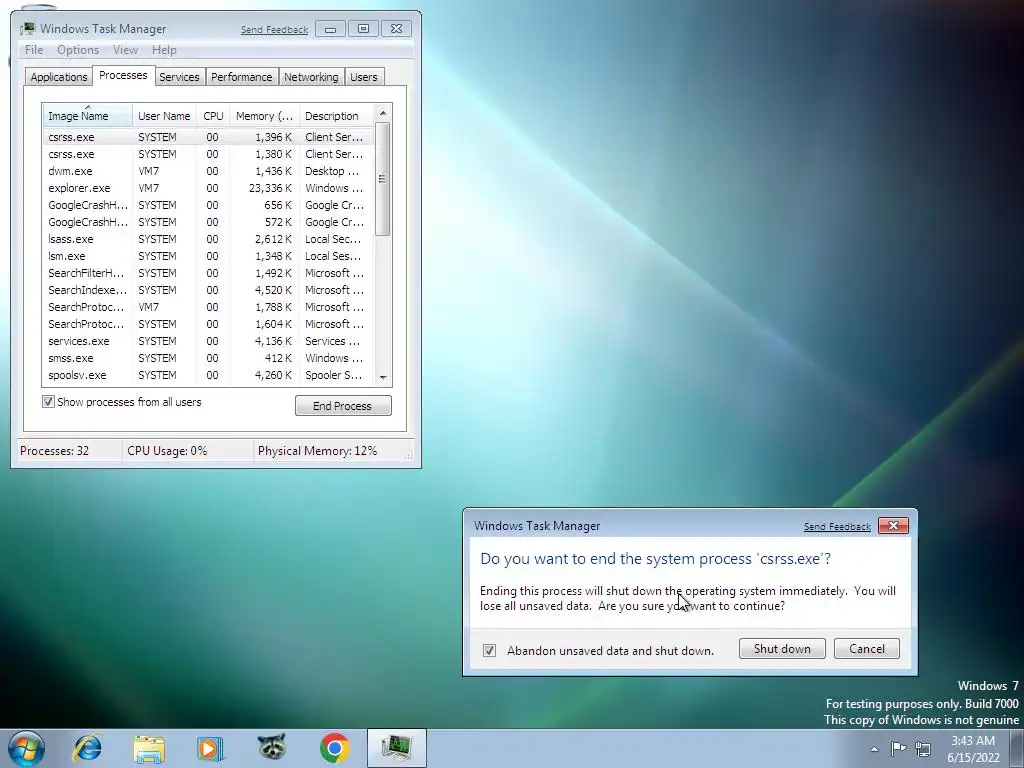Close the main Task Manager window
This screenshot has height=768, width=1024.
coord(396,29)
